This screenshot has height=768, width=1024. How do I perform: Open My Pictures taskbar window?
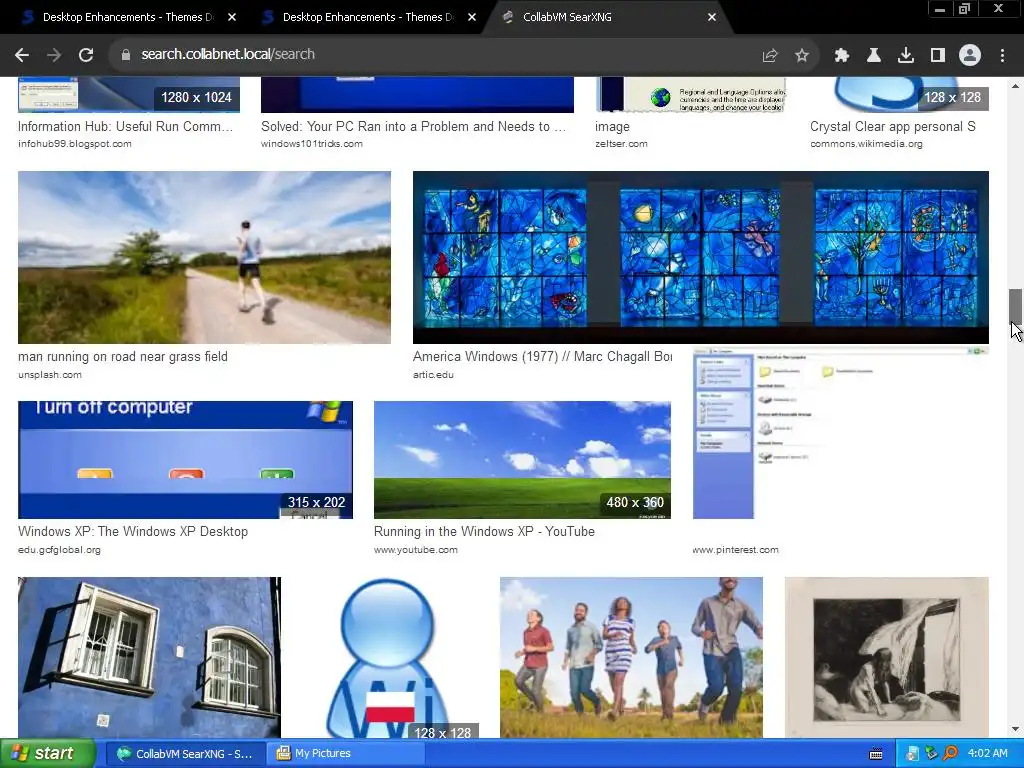tap(346, 754)
